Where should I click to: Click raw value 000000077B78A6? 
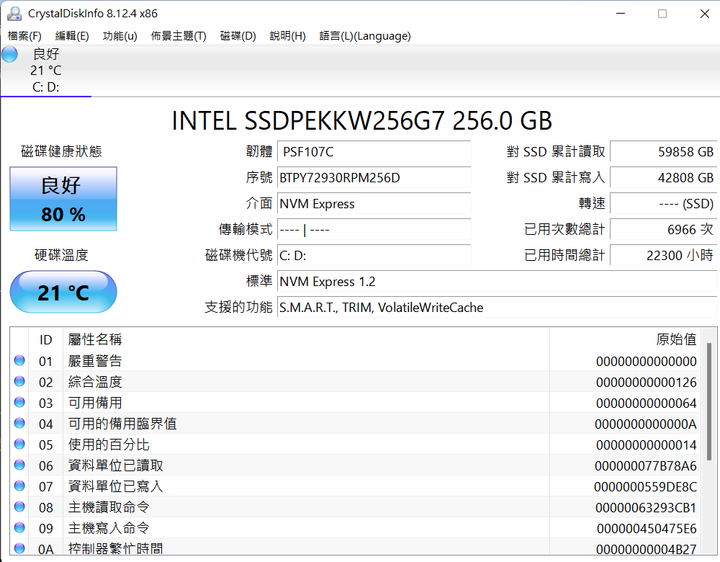click(646, 466)
